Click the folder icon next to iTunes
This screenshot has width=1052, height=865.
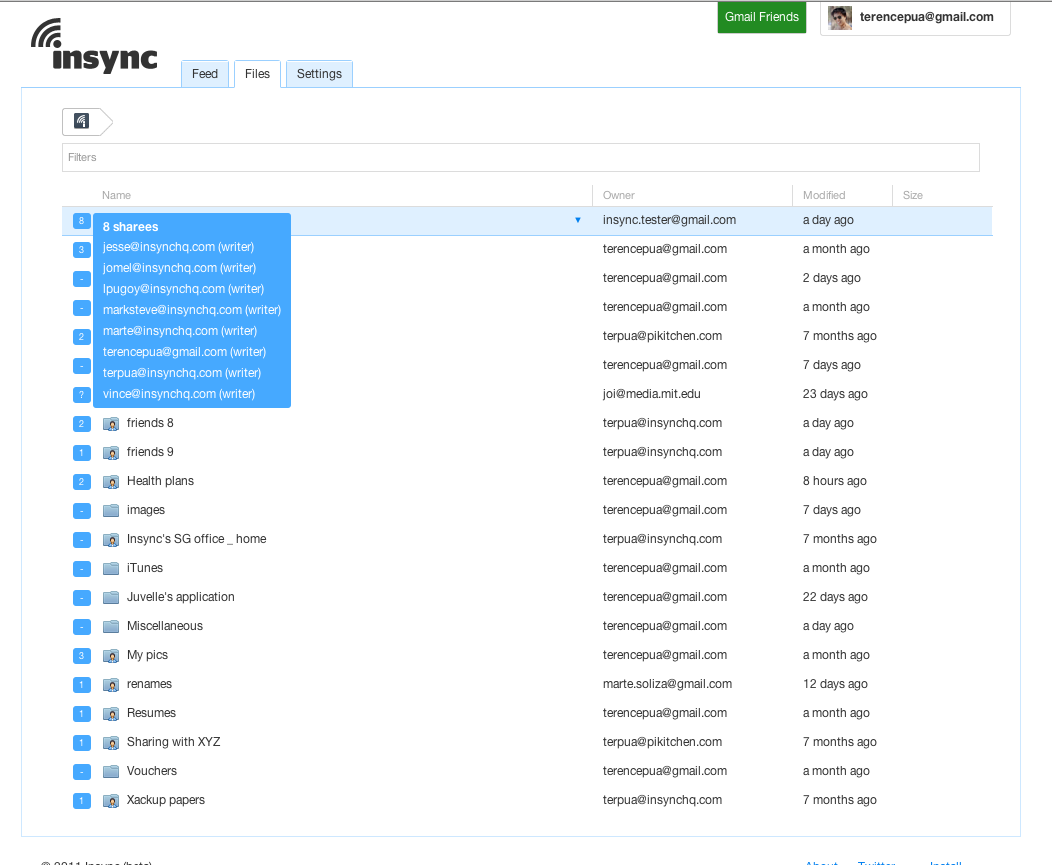[x=111, y=569]
